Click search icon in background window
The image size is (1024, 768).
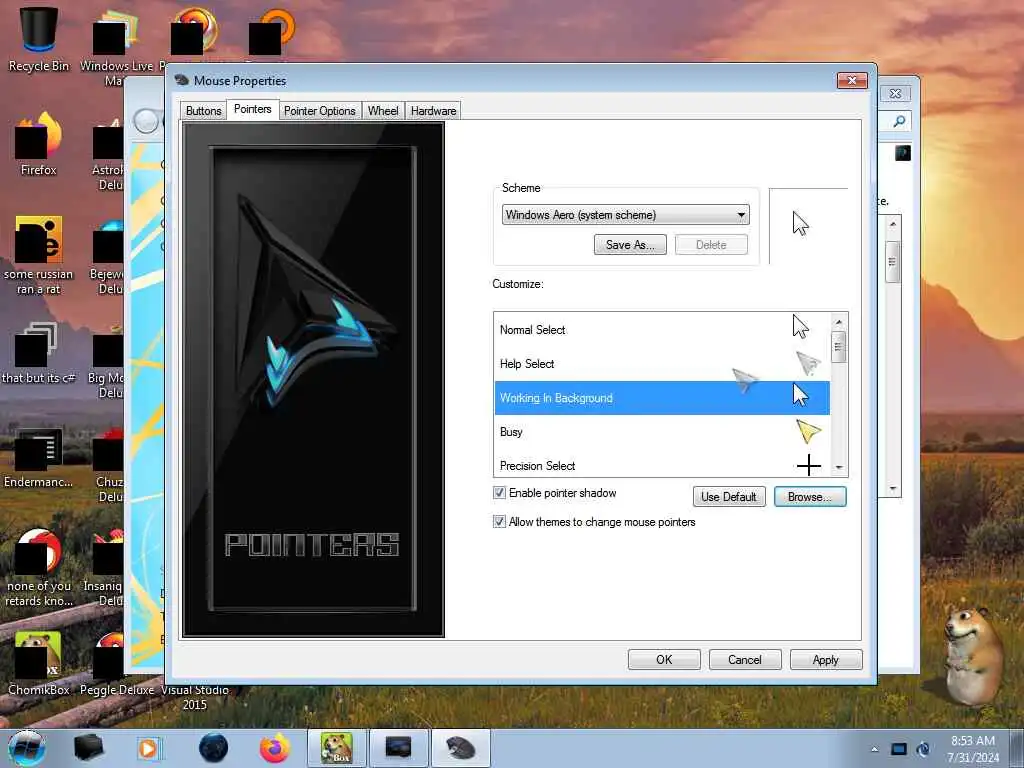pos(899,121)
